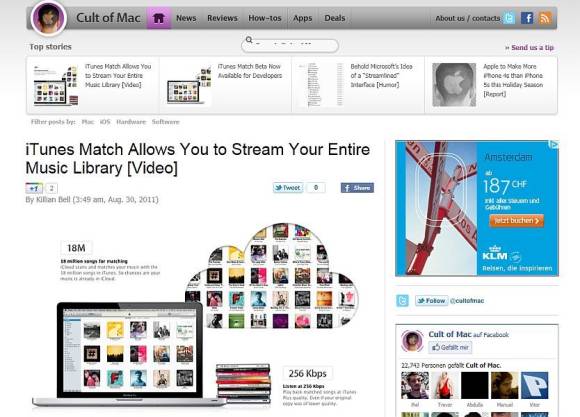Click Jetzt buchen on KLM ad
This screenshot has width=580, height=417.
pyautogui.click(x=516, y=221)
